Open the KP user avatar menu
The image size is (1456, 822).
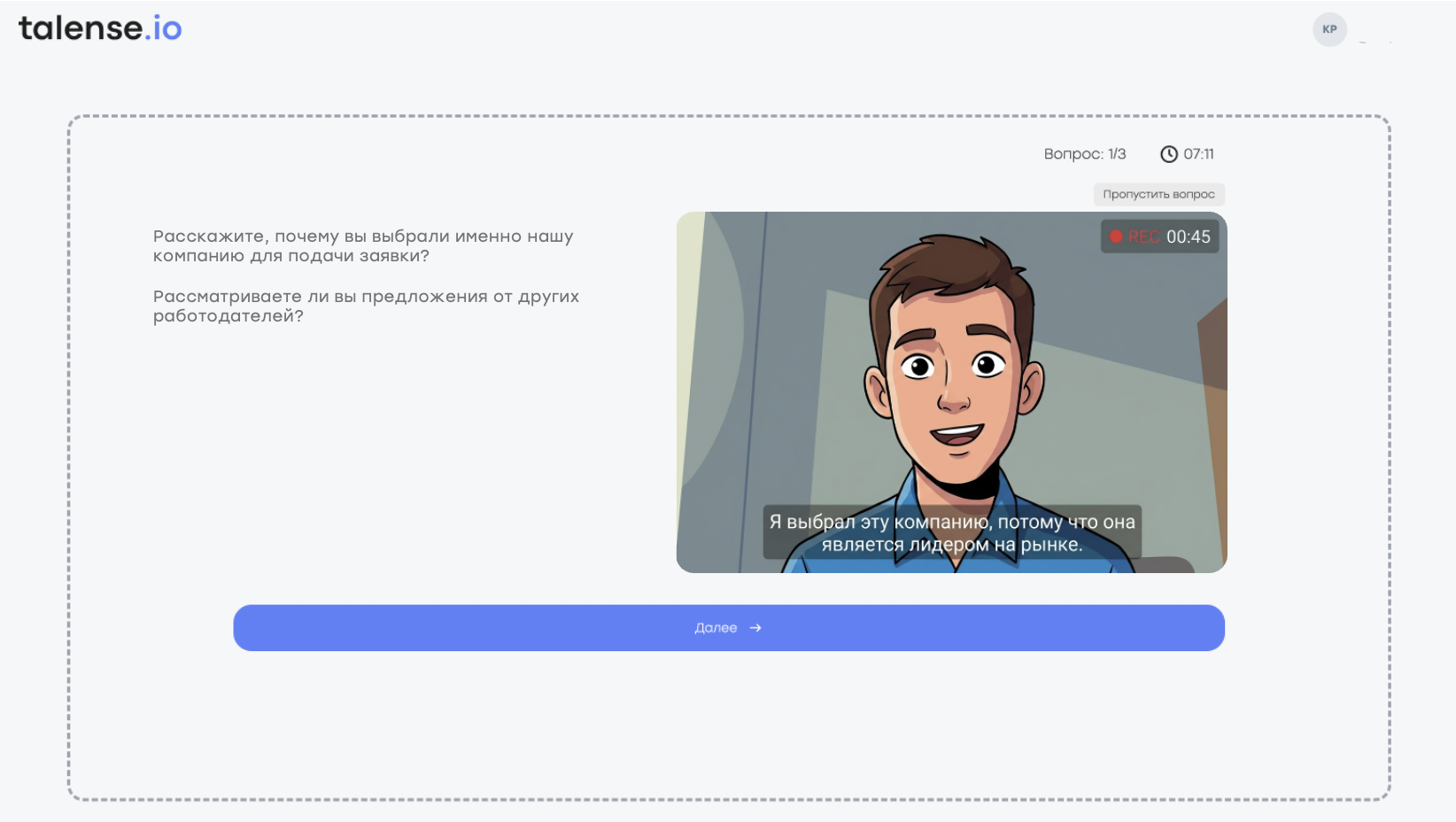click(x=1329, y=29)
